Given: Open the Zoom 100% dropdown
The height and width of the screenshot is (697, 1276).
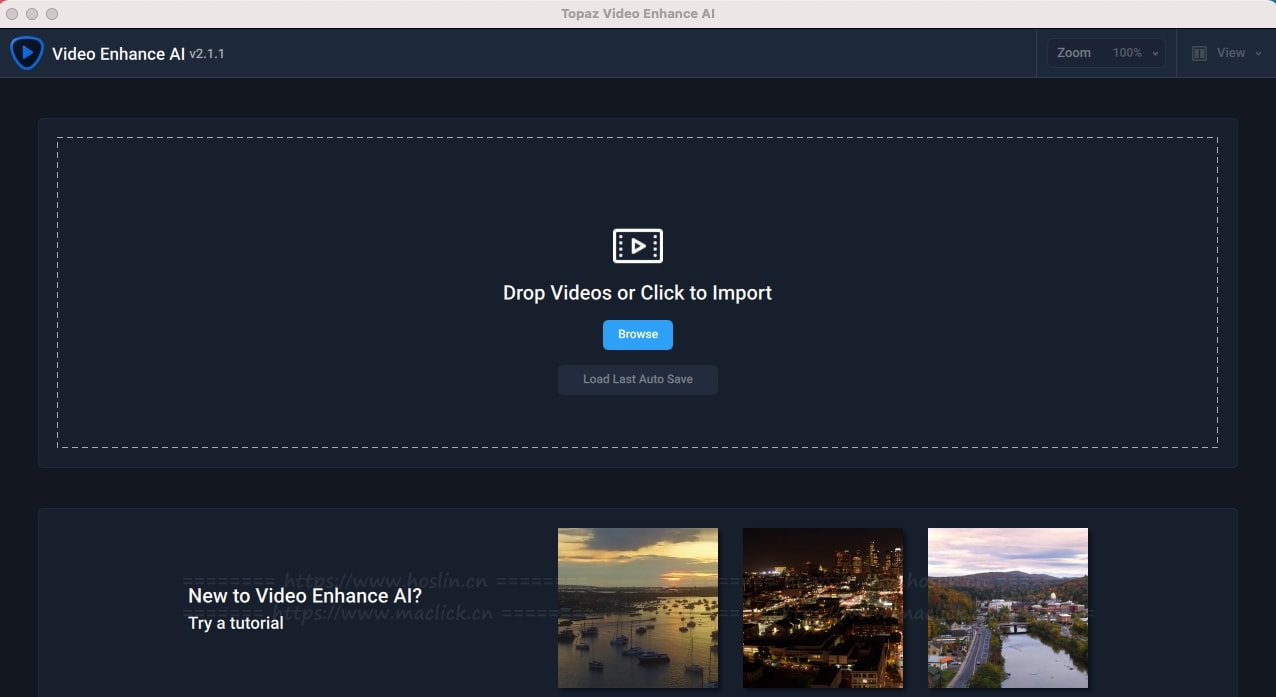Looking at the screenshot, I should click(x=1106, y=53).
